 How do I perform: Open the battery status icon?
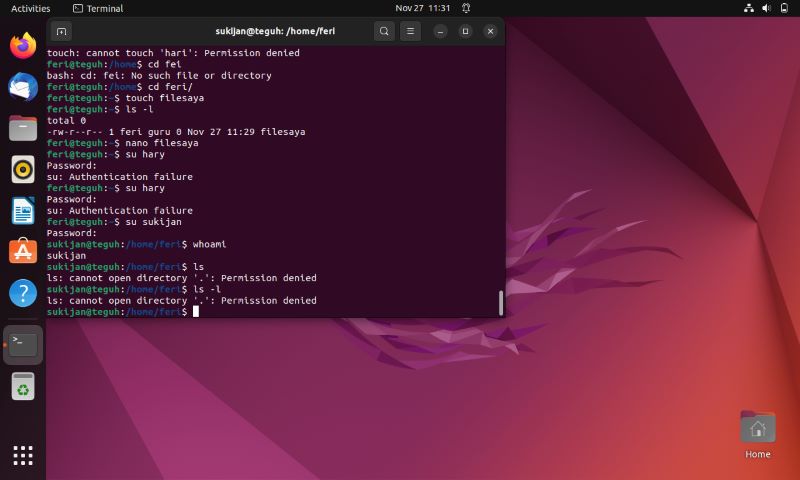coord(784,8)
